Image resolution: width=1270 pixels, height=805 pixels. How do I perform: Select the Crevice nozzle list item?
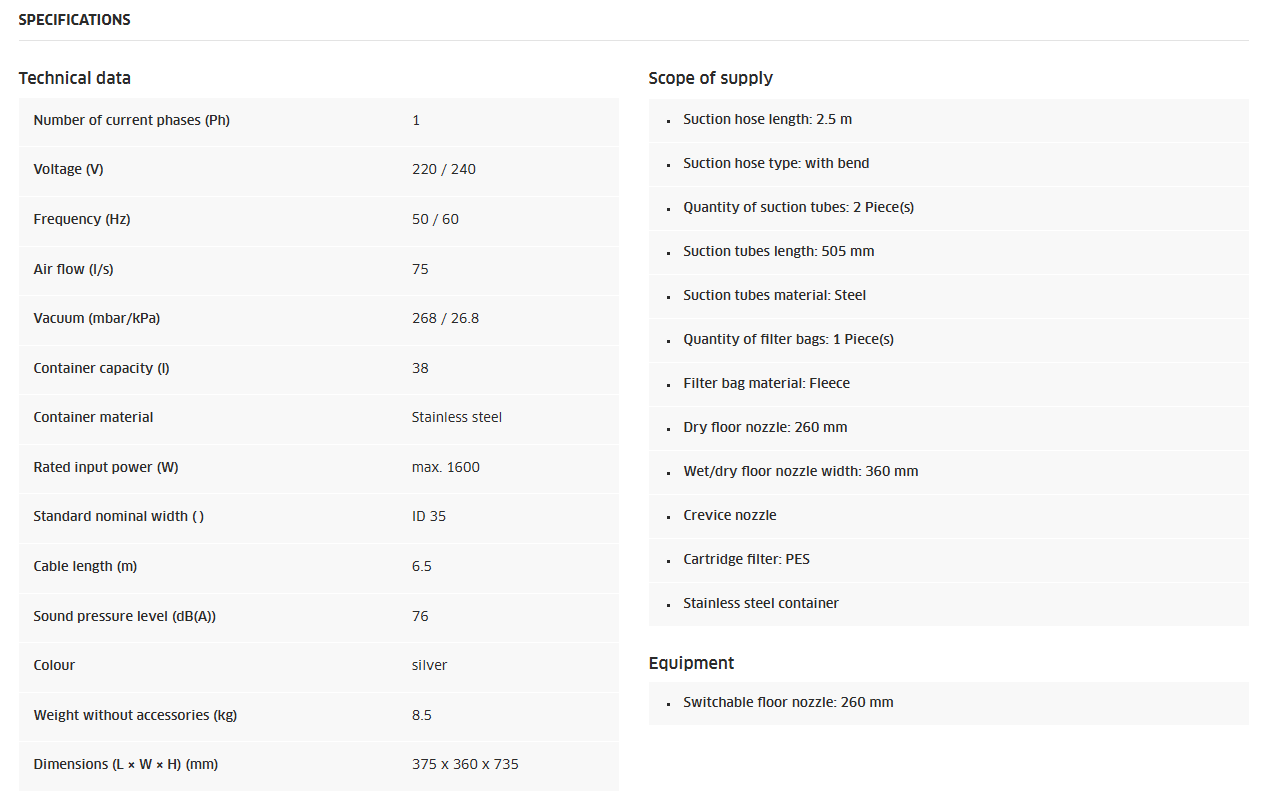(729, 515)
